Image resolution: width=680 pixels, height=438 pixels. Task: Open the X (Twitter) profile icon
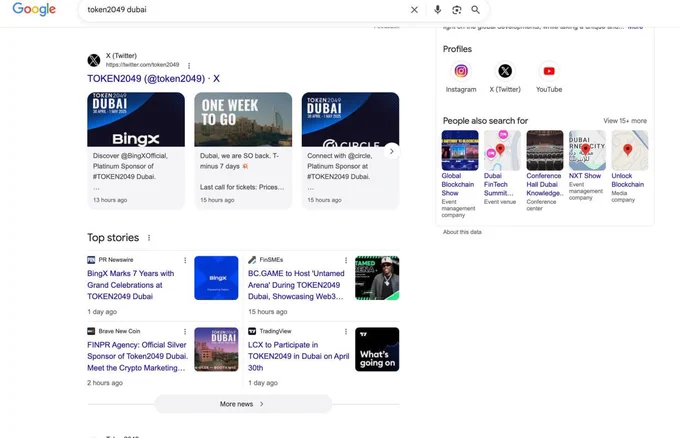click(x=505, y=71)
